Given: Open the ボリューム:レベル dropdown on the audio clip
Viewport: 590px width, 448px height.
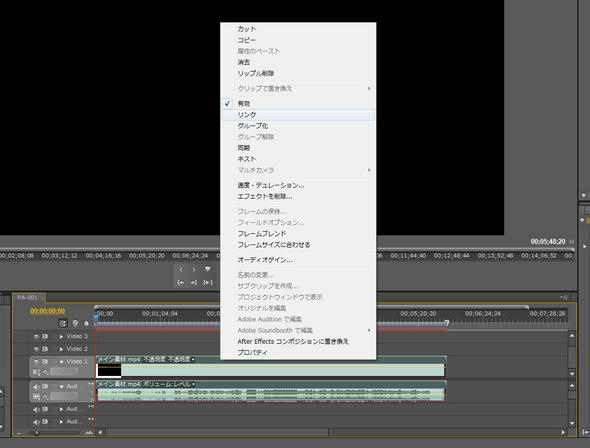Looking at the screenshot, I should tap(193, 384).
